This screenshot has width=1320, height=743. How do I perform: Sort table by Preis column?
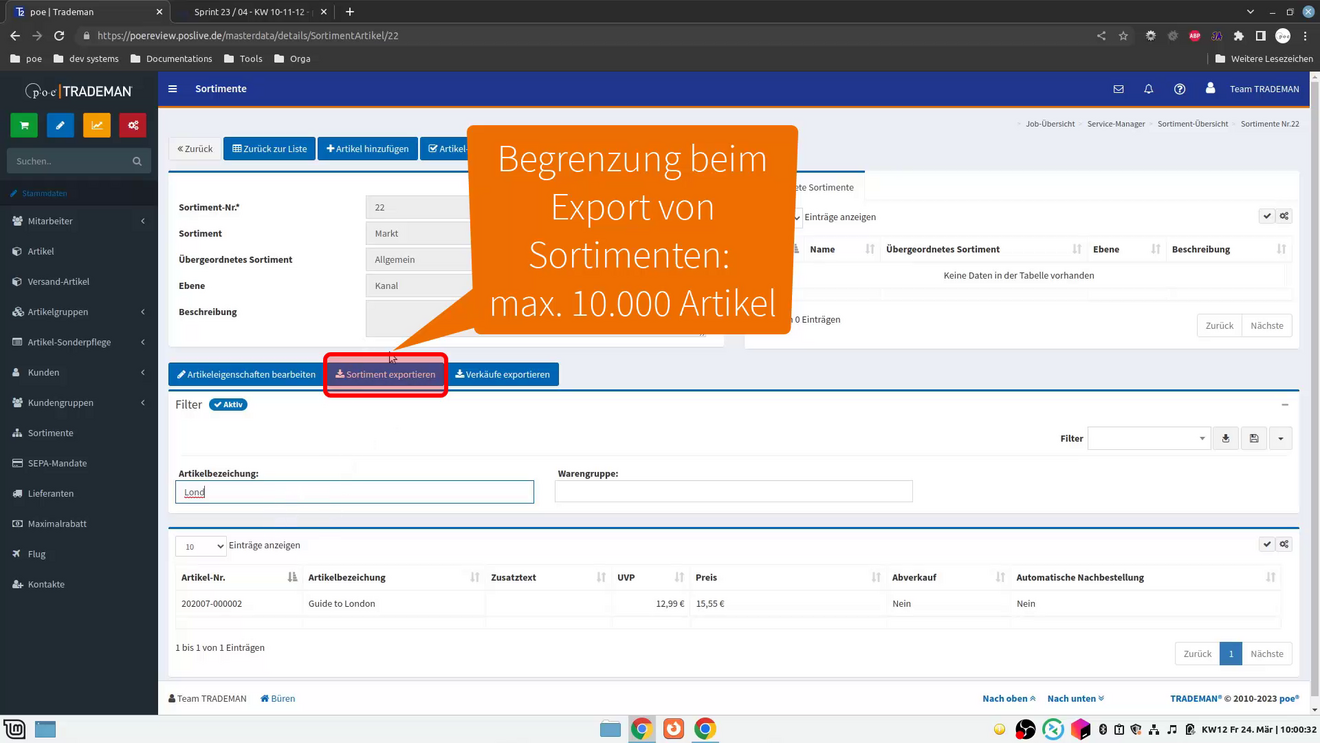(x=787, y=577)
